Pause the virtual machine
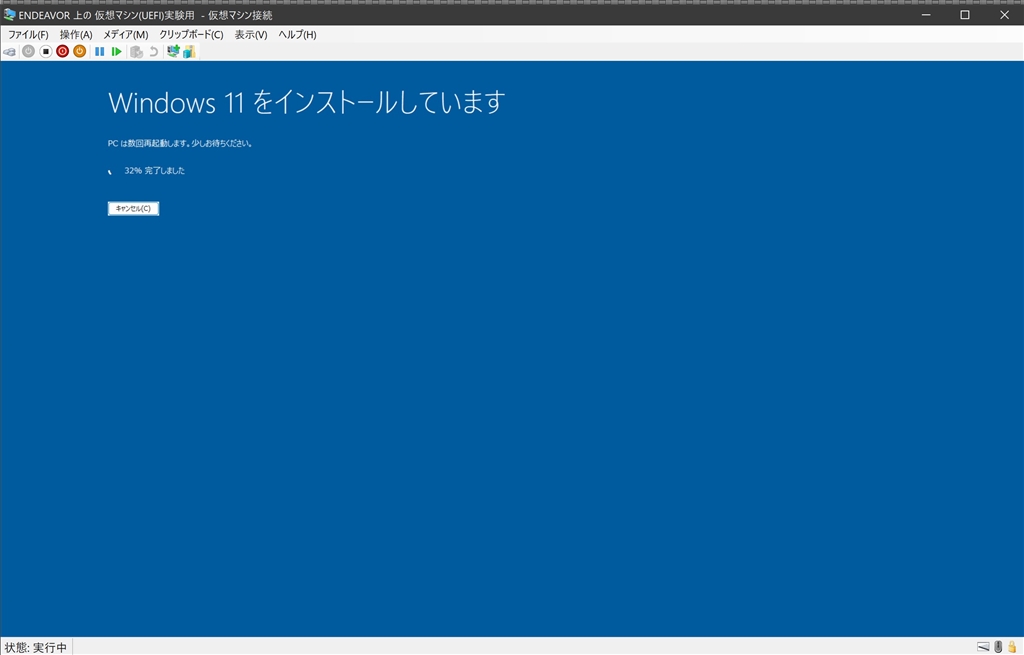The image size is (1024, 655). coord(99,52)
